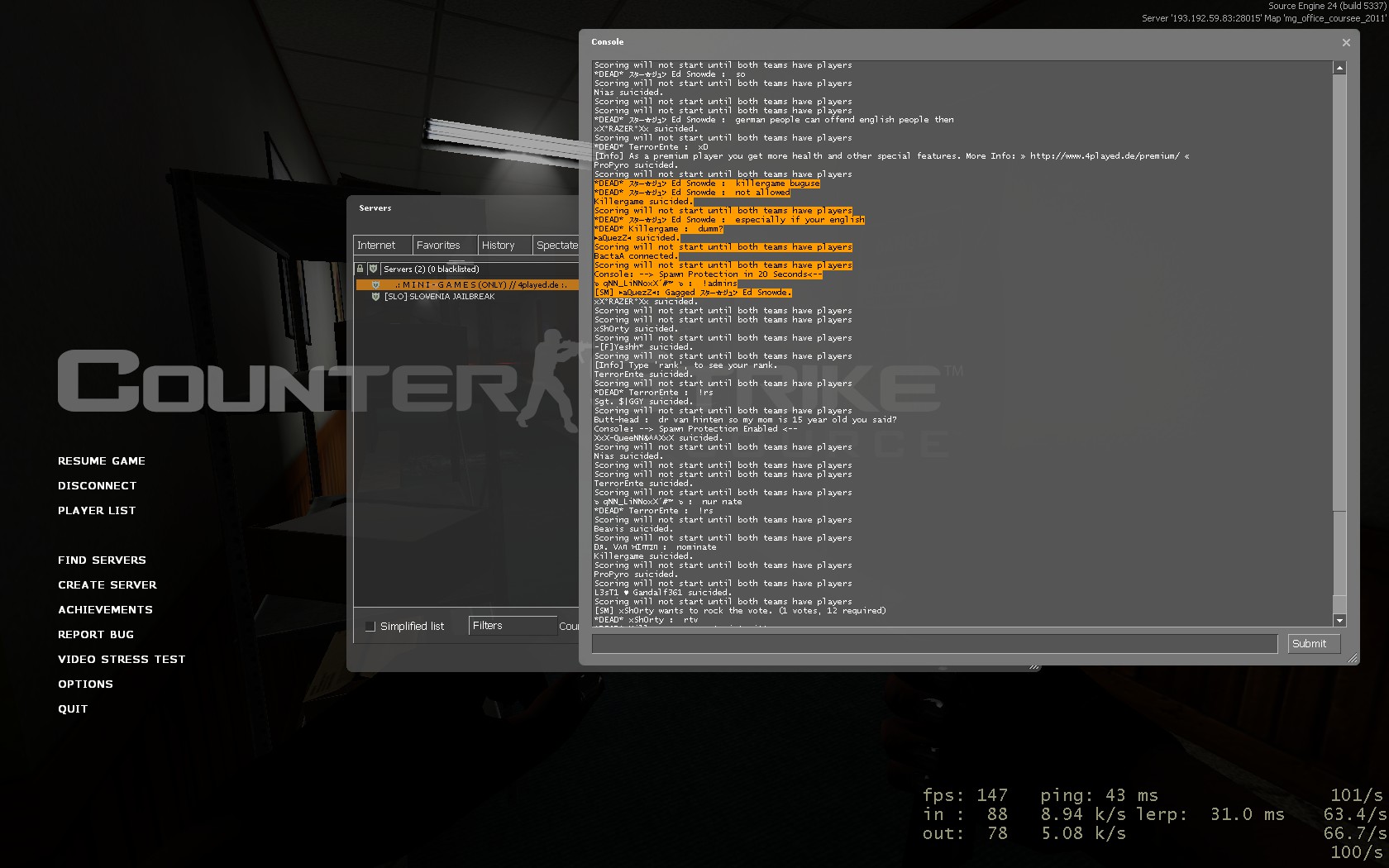
Task: Click console line 'Spawn Protection in 20 Seconds'
Action: pos(708,274)
